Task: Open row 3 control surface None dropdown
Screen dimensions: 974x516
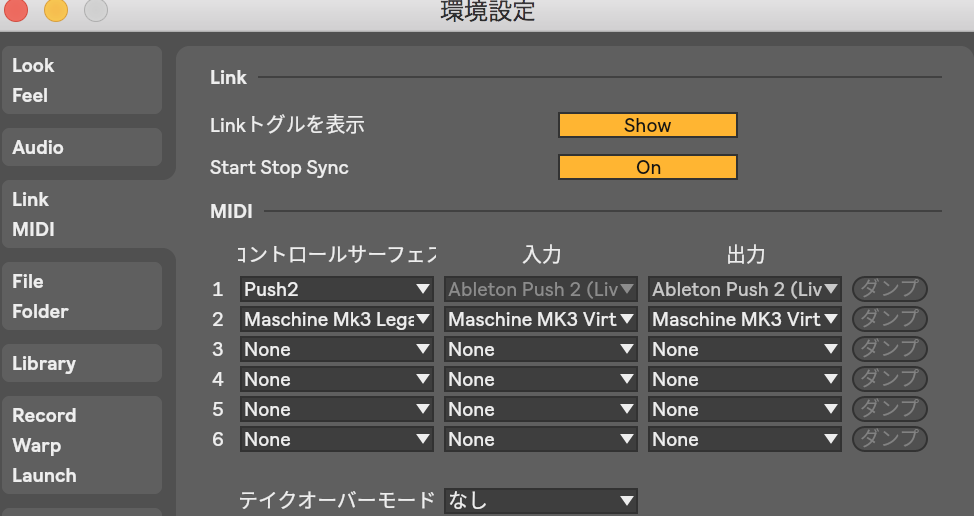Action: [337, 349]
